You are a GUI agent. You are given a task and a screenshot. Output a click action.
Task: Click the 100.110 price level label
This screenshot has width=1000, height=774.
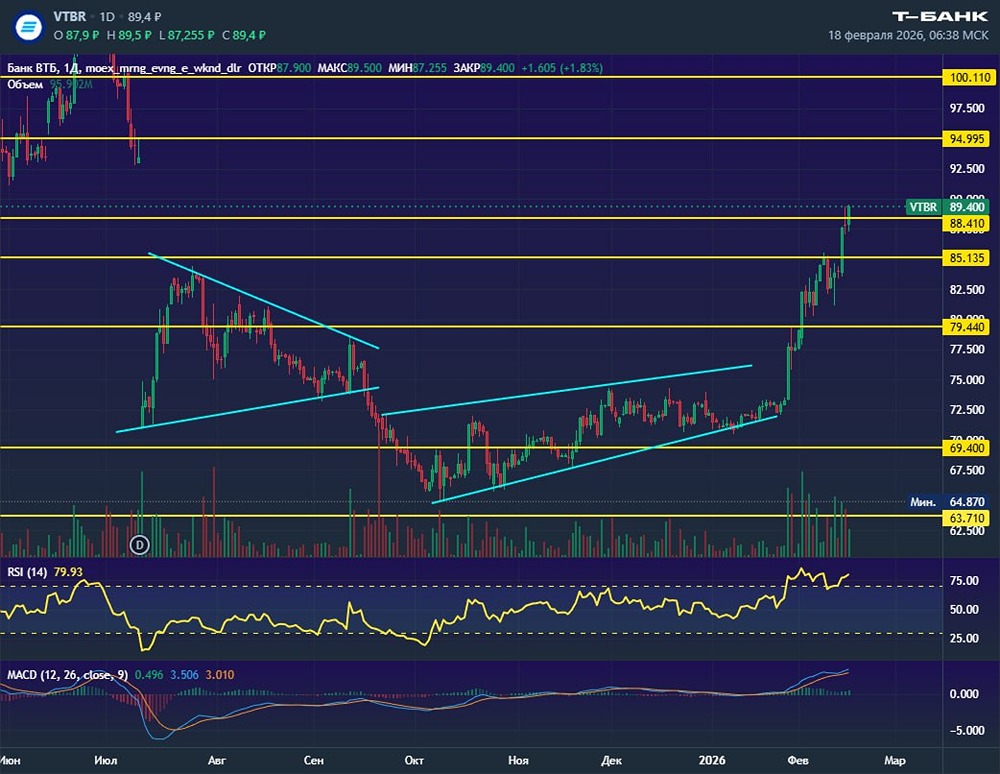point(969,78)
